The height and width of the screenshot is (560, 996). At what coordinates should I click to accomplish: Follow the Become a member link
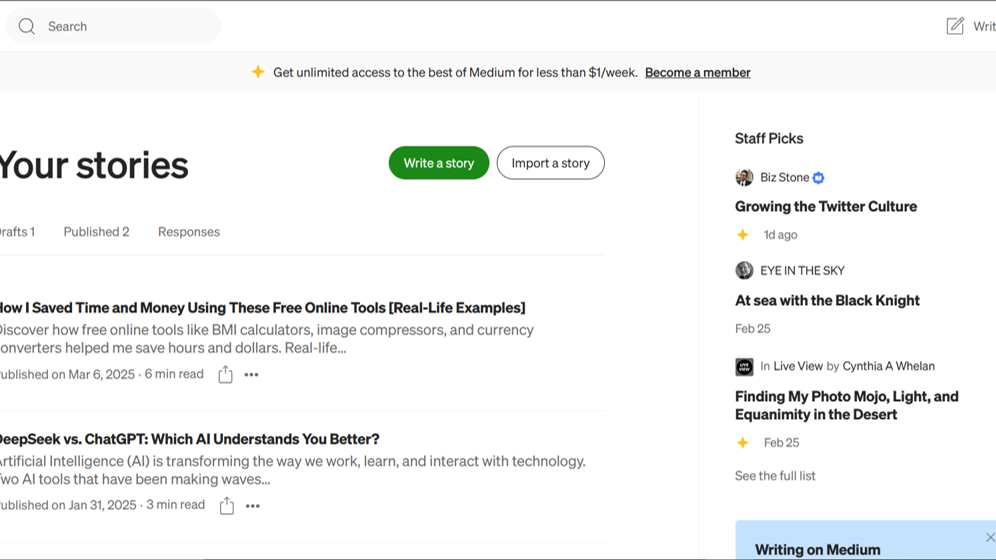pos(697,72)
